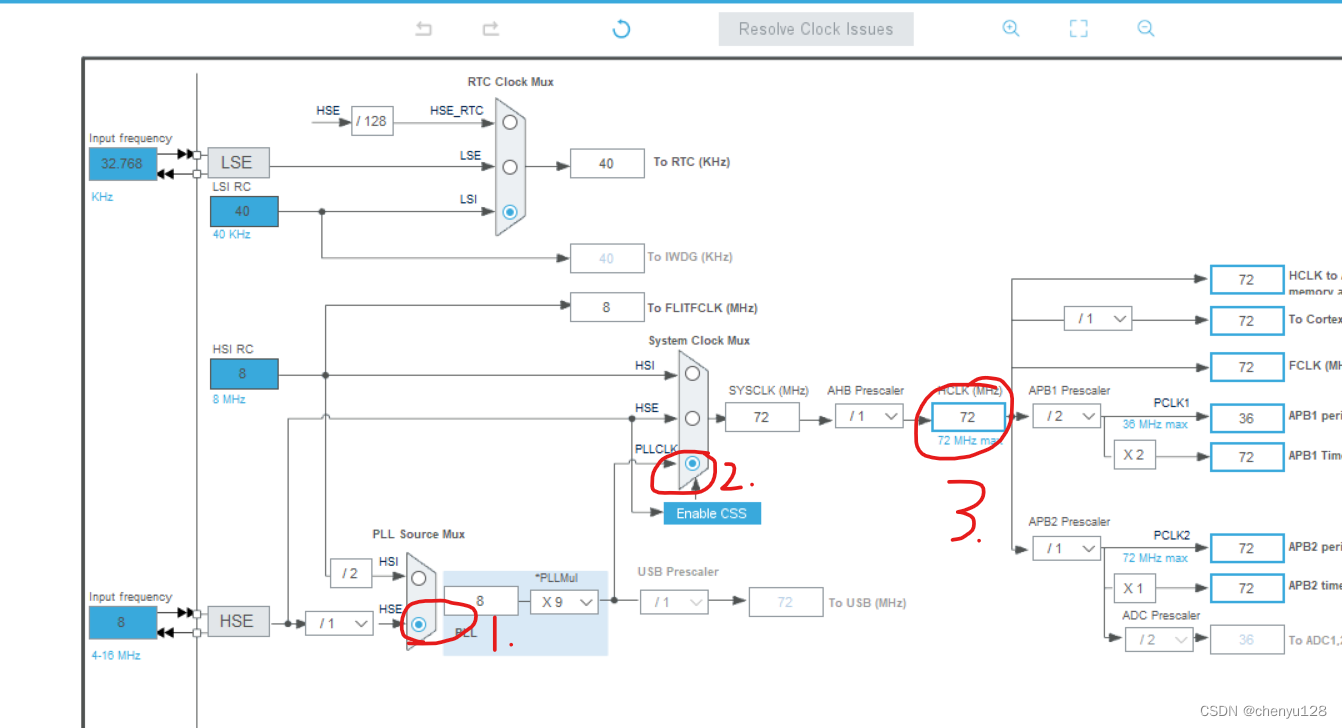This screenshot has height=728, width=1342.
Task: Click APB1 Timer clocks 72 box
Action: tap(1247, 457)
